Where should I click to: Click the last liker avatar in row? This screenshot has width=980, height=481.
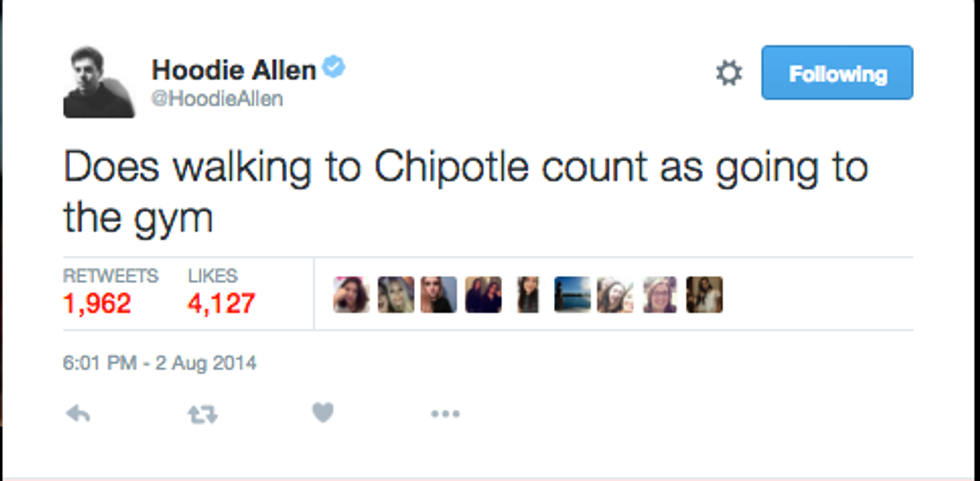[704, 295]
